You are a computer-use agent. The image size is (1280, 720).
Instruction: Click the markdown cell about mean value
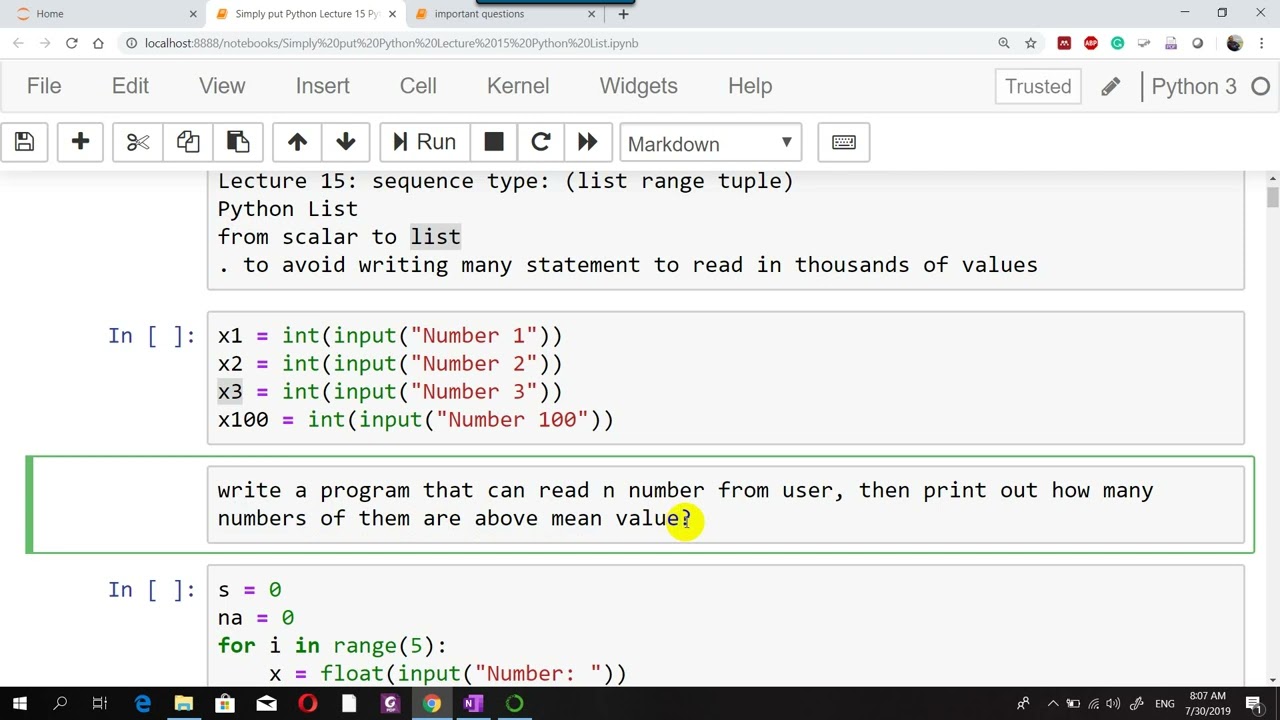tap(725, 504)
